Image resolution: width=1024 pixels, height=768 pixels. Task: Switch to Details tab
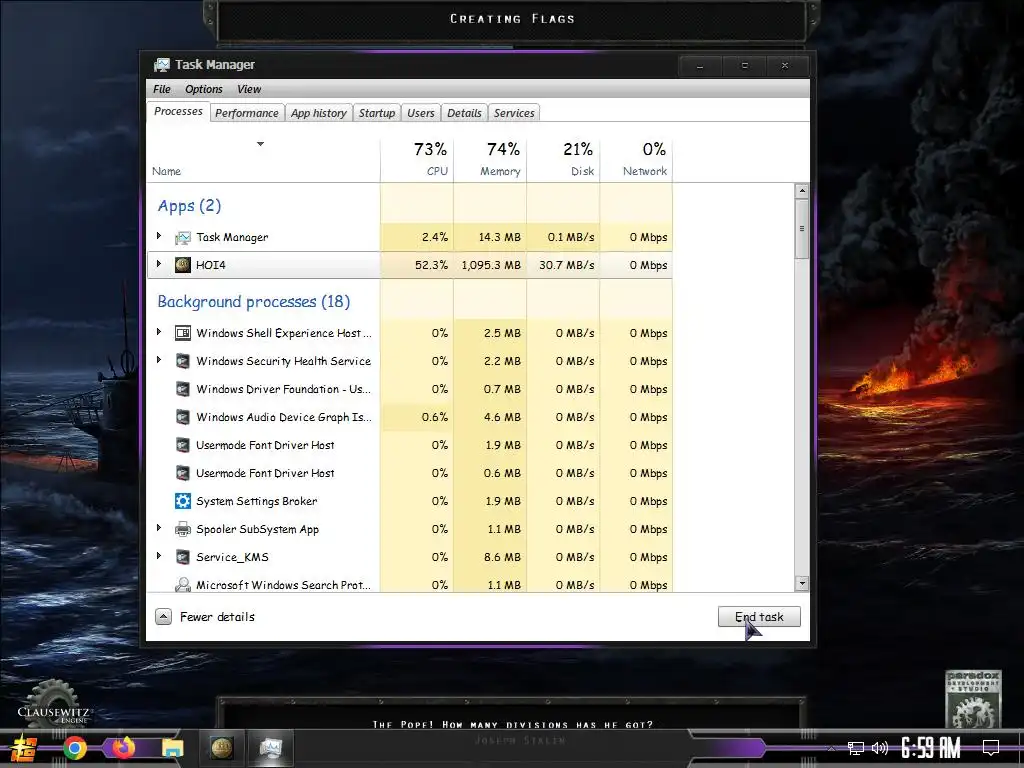[464, 113]
